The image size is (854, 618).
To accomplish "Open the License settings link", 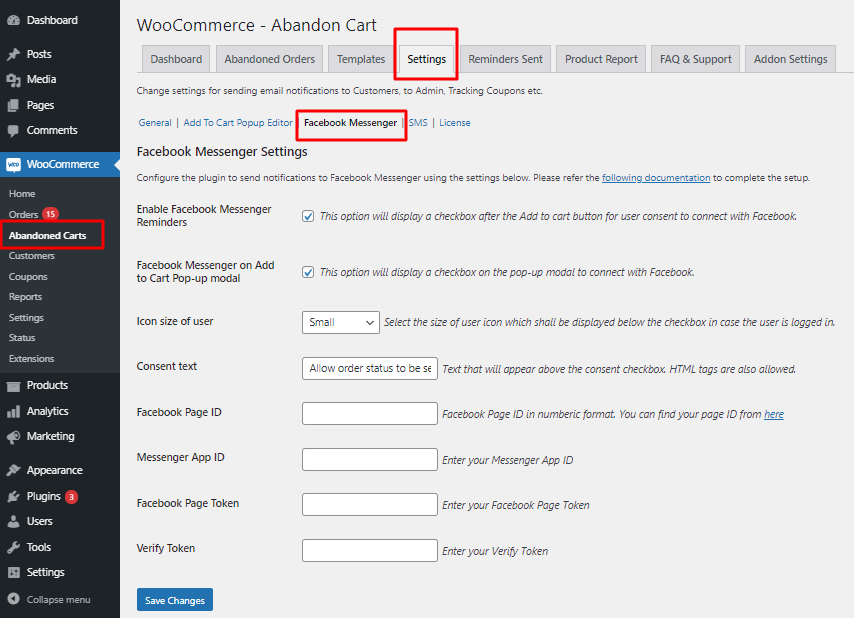I will (455, 123).
